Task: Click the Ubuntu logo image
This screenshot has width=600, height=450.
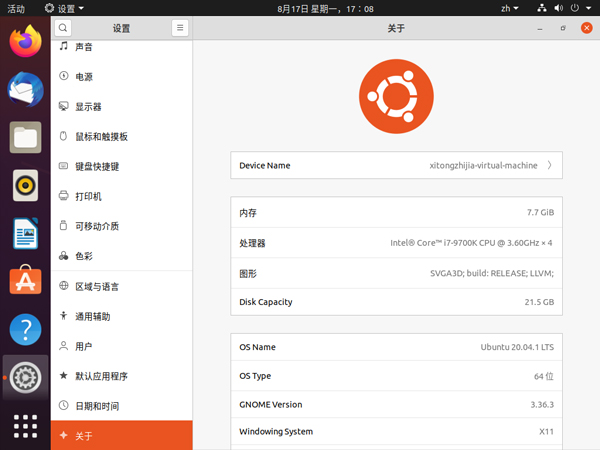Action: tap(396, 96)
